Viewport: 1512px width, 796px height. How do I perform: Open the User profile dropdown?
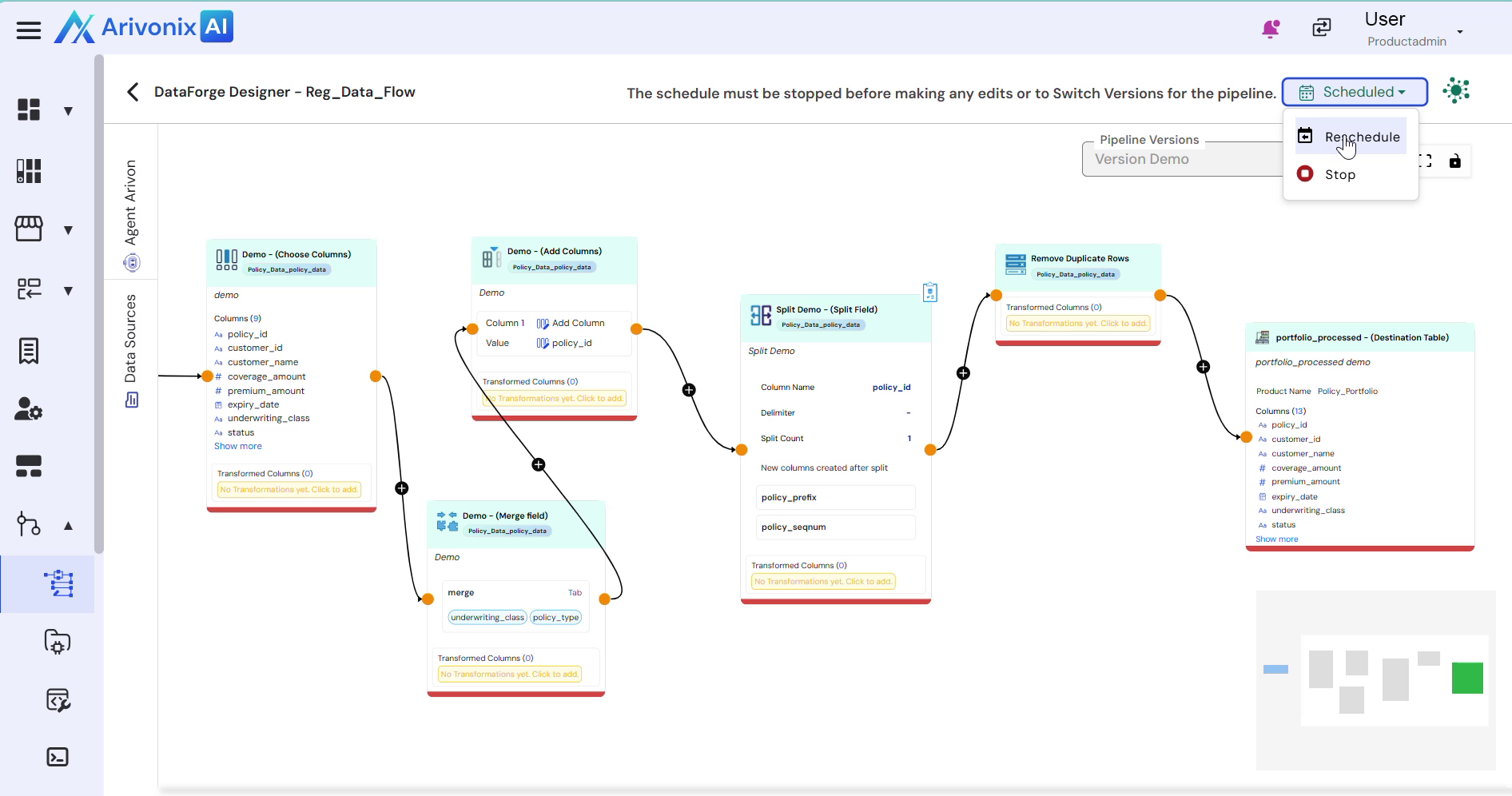tap(1459, 32)
